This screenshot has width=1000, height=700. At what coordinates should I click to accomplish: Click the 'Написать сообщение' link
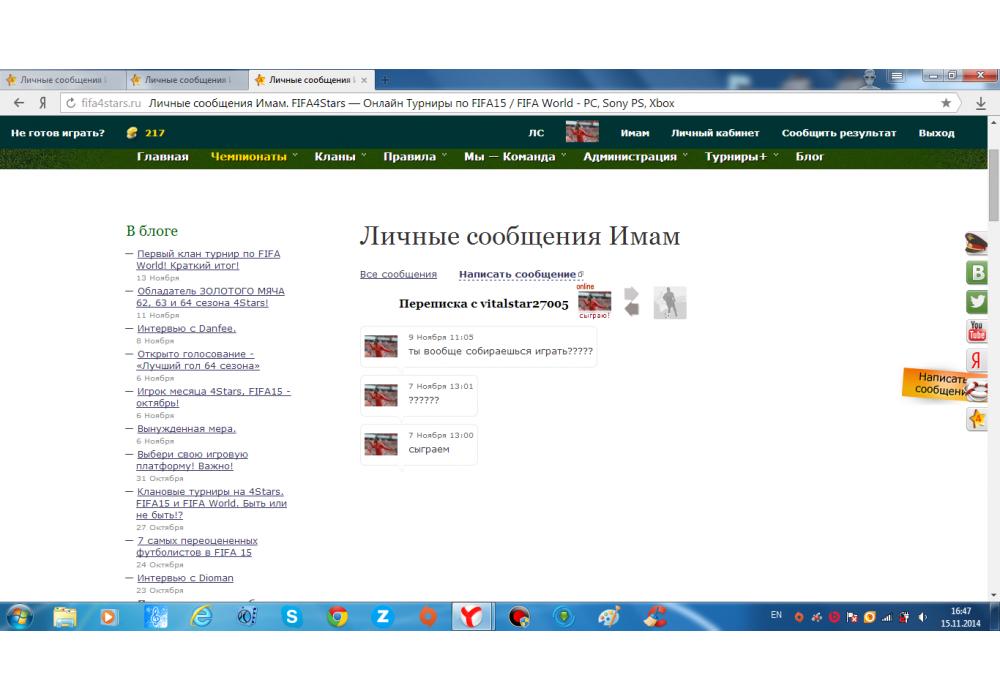click(517, 275)
